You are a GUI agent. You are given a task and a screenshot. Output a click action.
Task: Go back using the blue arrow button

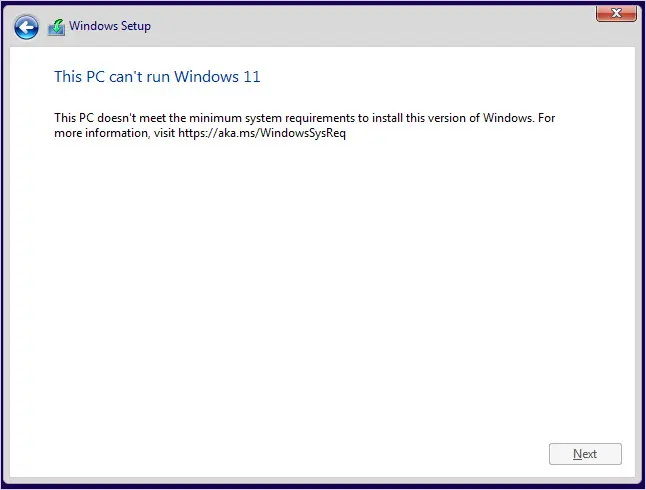tap(26, 27)
